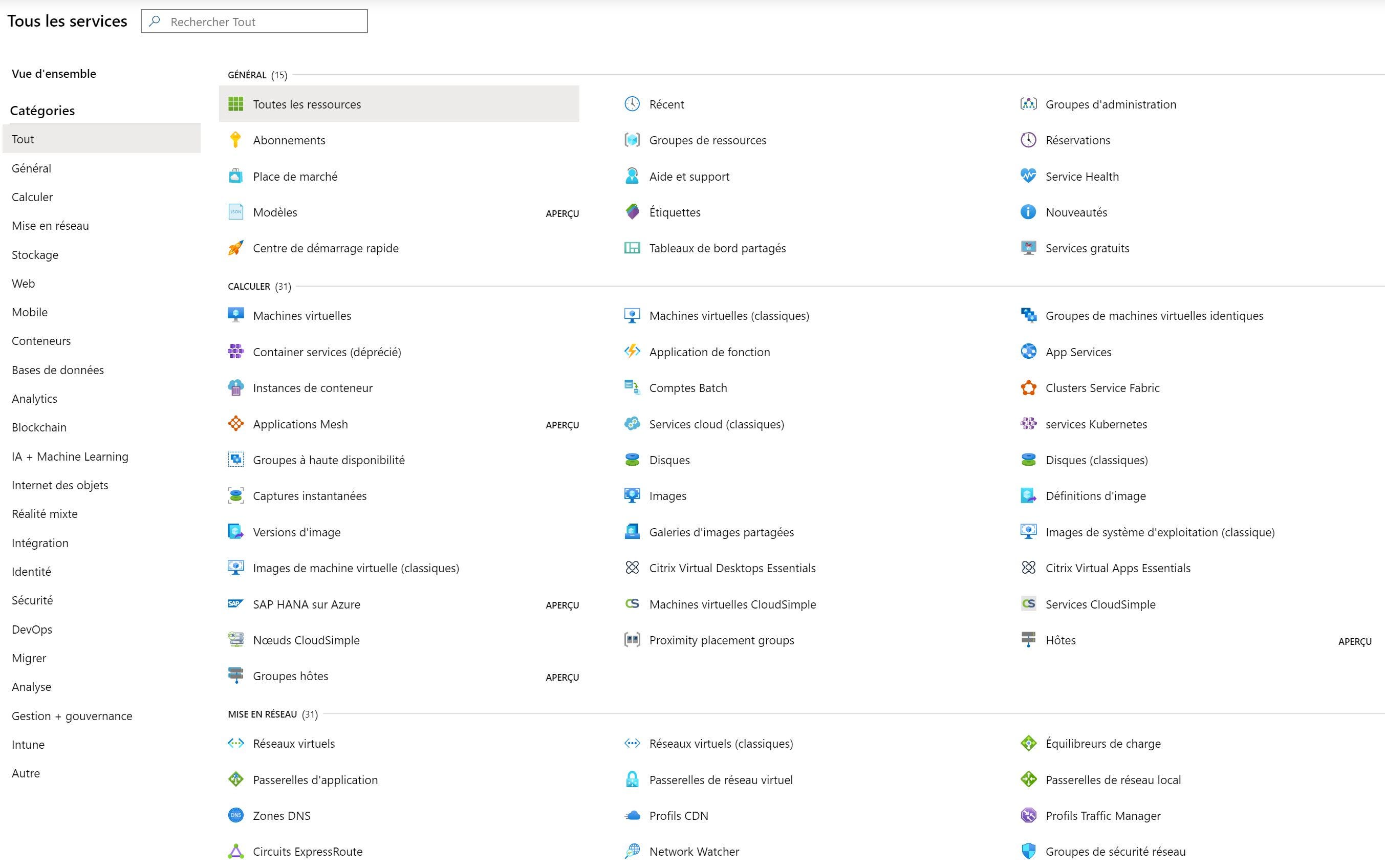Click the cube icon for Groupes de ressources
This screenshot has height=868, width=1385.
[x=632, y=140]
